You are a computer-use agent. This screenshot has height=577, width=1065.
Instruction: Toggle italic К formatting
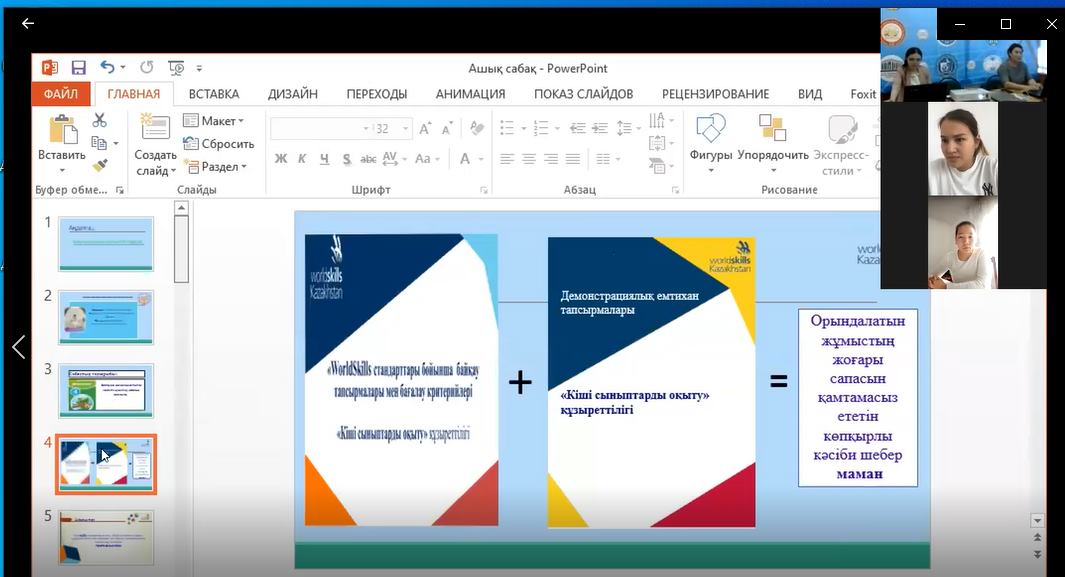[303, 159]
